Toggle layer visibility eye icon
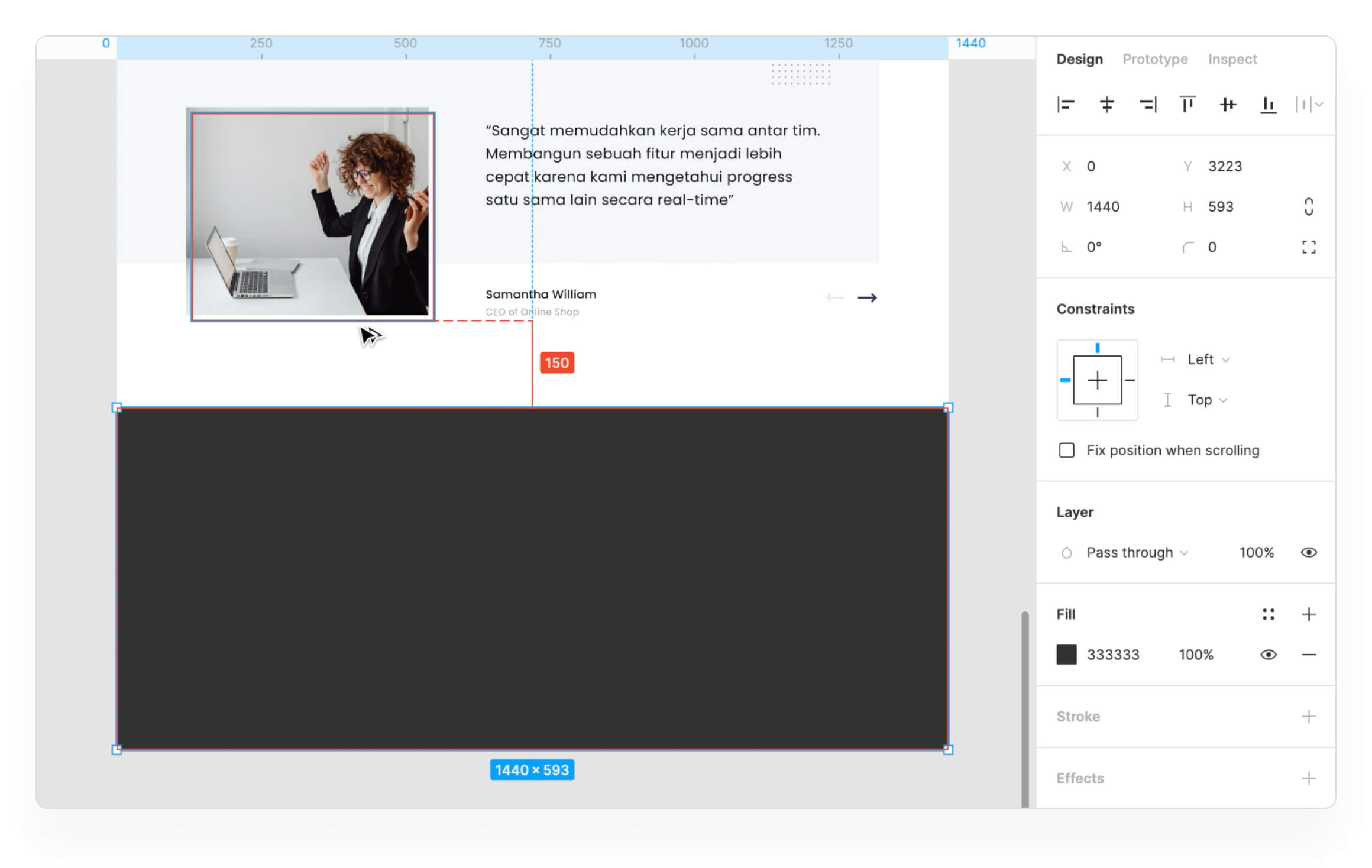Viewport: 1372px width, 868px height. click(1309, 552)
